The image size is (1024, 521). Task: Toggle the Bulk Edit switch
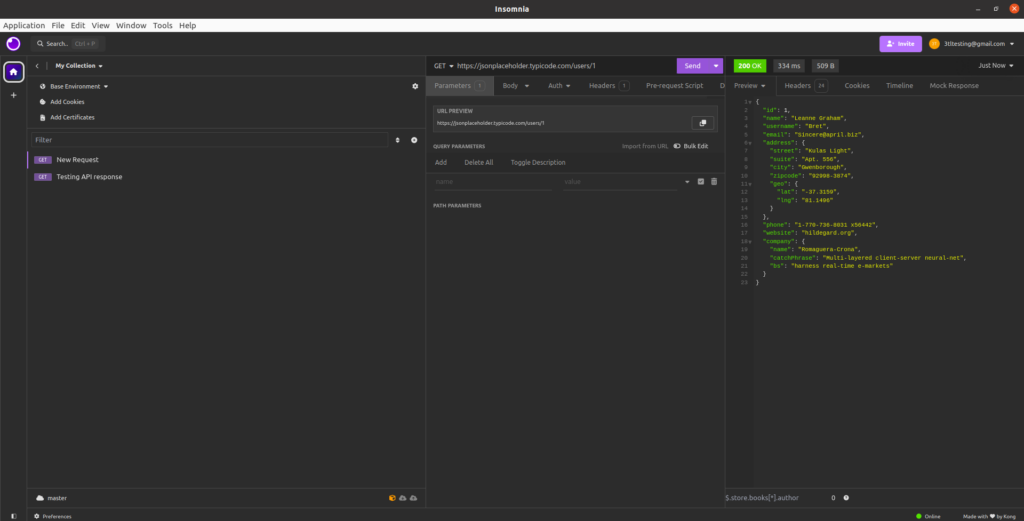click(x=677, y=146)
